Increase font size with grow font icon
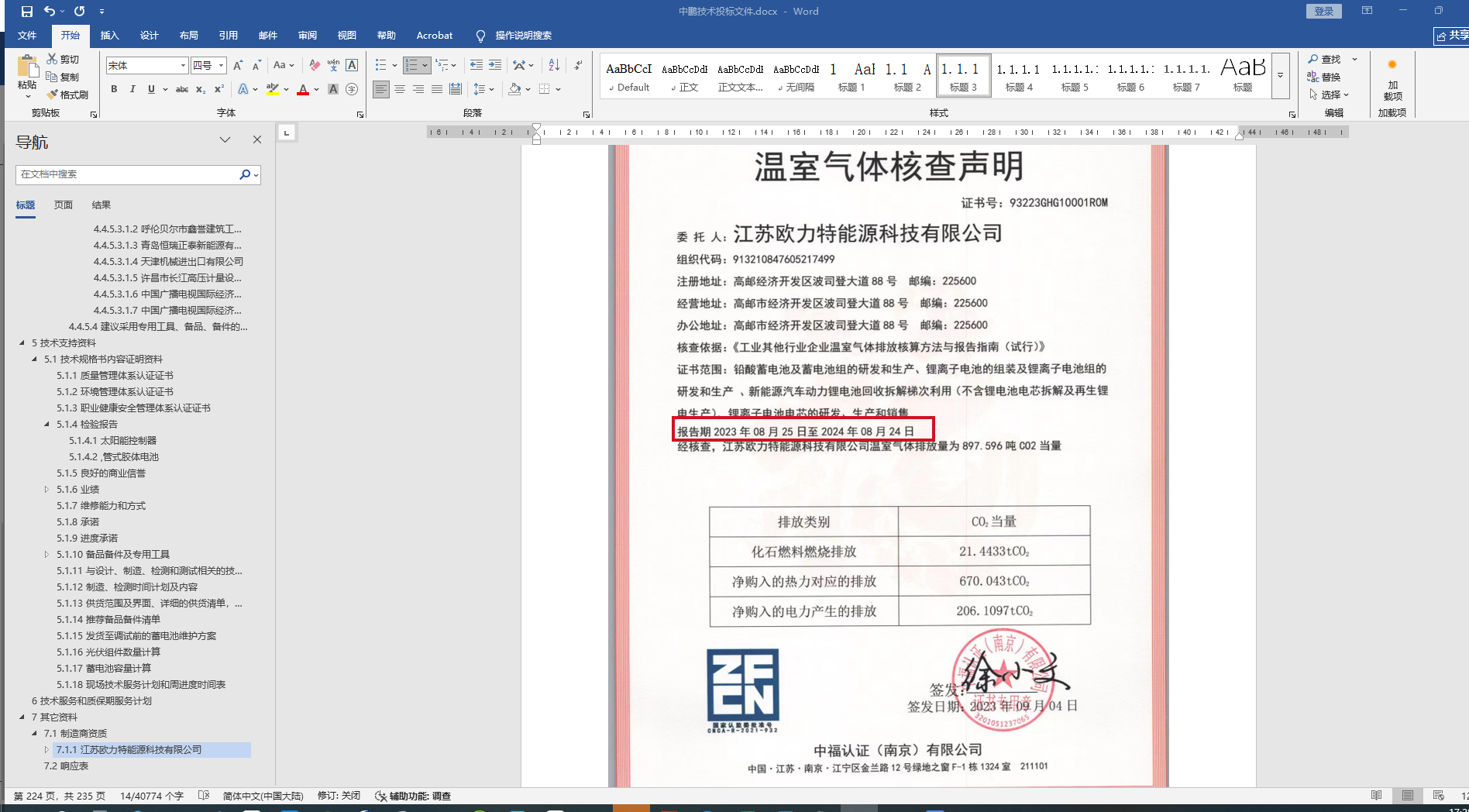Viewport: 1469px width, 812px height. point(238,66)
